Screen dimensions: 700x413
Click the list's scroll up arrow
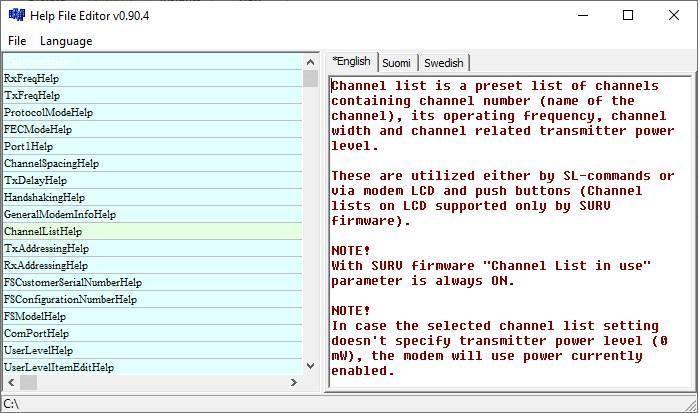pos(310,61)
